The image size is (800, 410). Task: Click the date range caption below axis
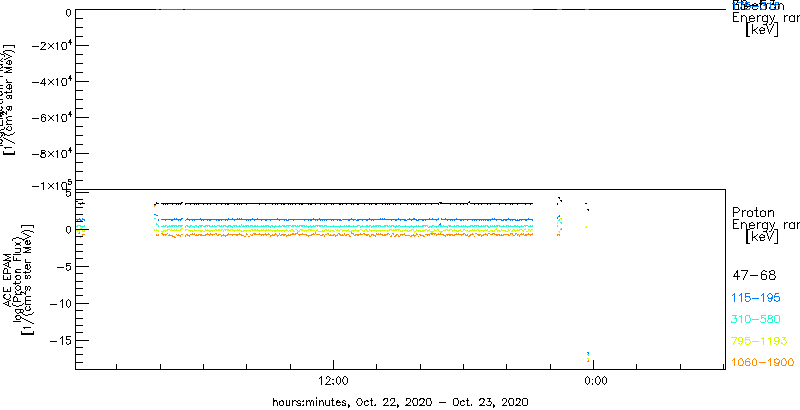pos(401,402)
